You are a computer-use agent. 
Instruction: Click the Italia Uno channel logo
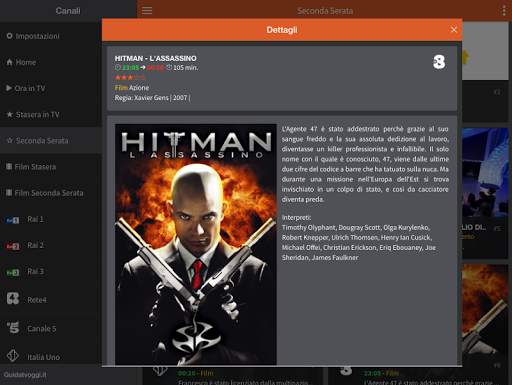click(x=13, y=355)
